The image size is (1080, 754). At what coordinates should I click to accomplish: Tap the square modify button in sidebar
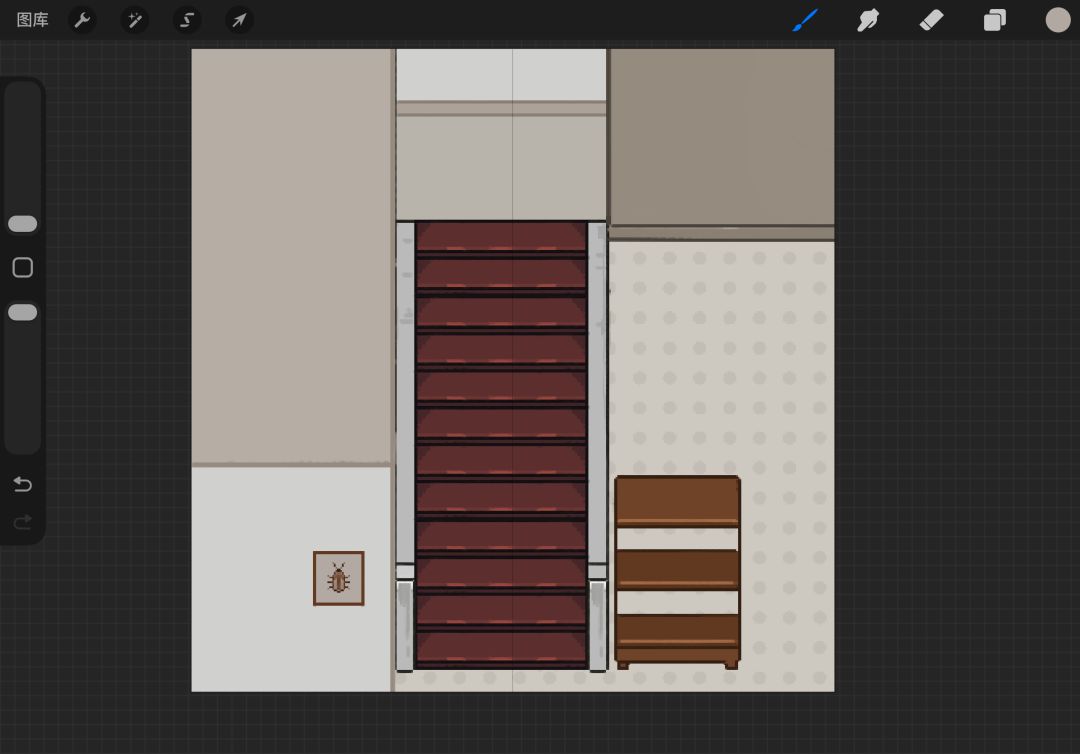click(23, 267)
